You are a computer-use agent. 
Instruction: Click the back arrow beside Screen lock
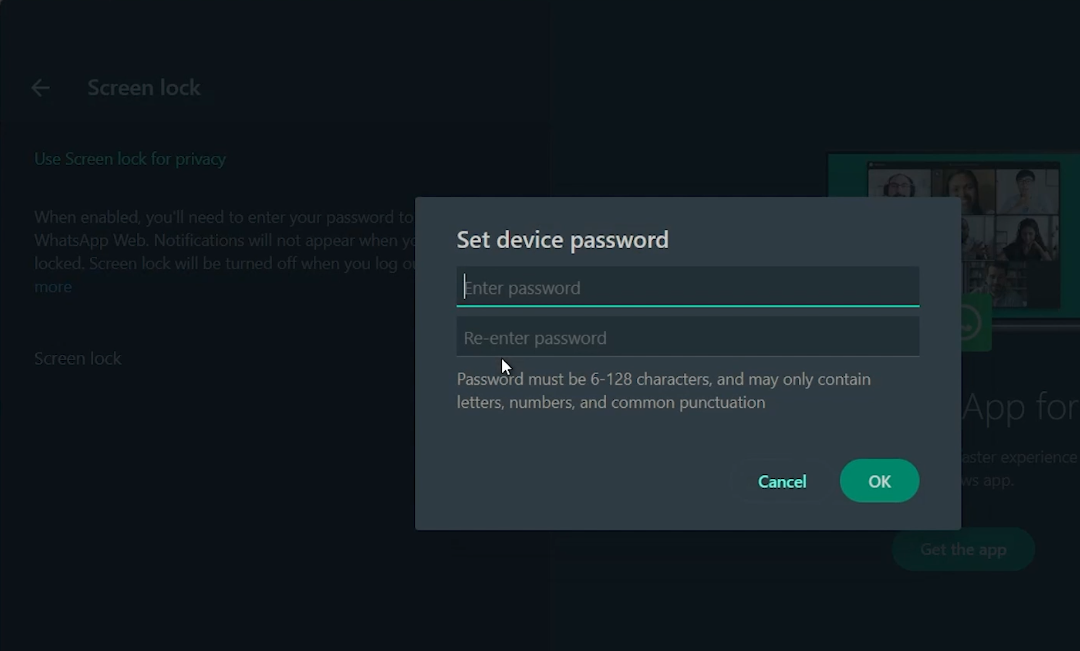[x=40, y=88]
